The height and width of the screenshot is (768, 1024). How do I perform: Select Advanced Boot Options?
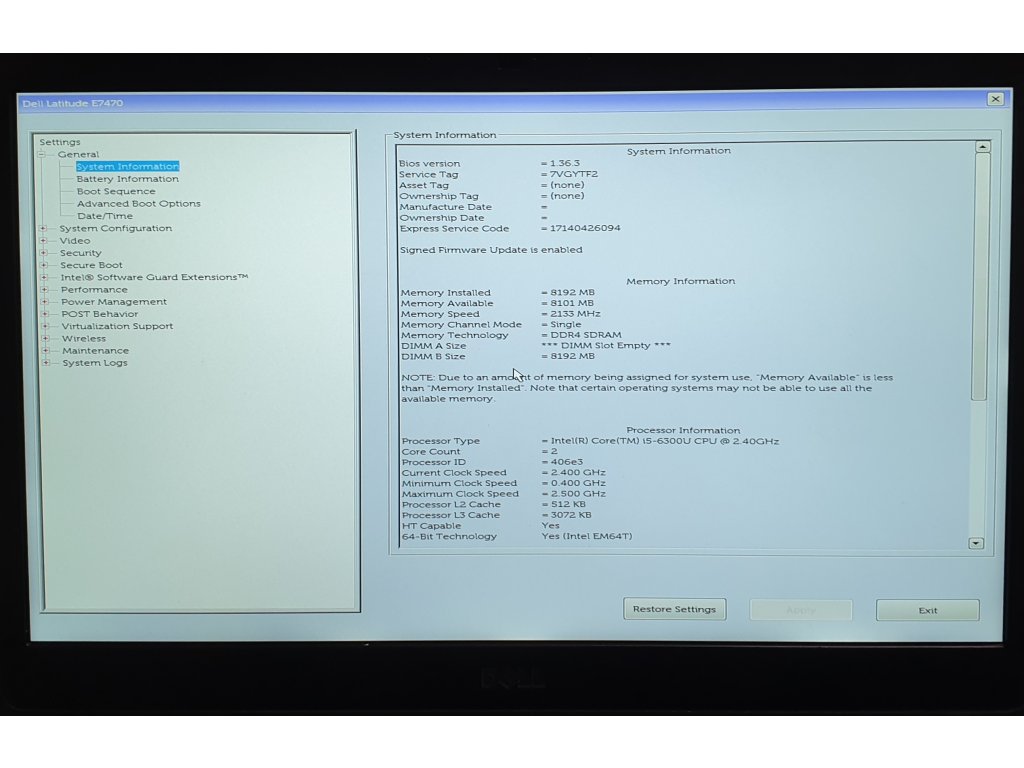pos(138,204)
